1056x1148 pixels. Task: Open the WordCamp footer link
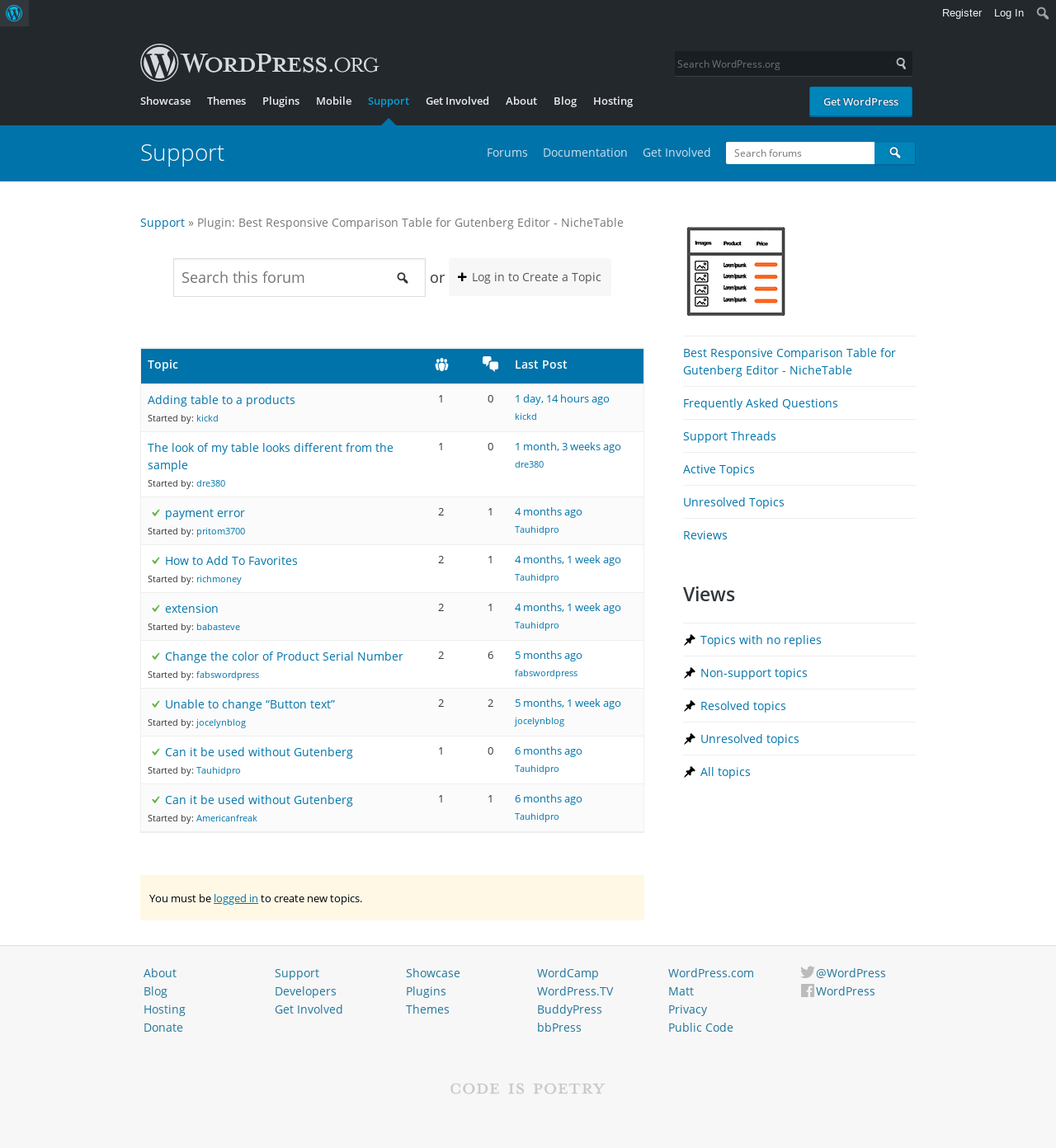(568, 973)
